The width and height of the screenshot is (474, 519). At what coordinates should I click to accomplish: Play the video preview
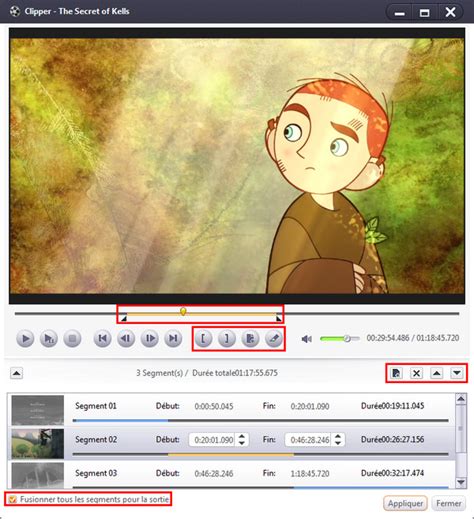[25, 339]
